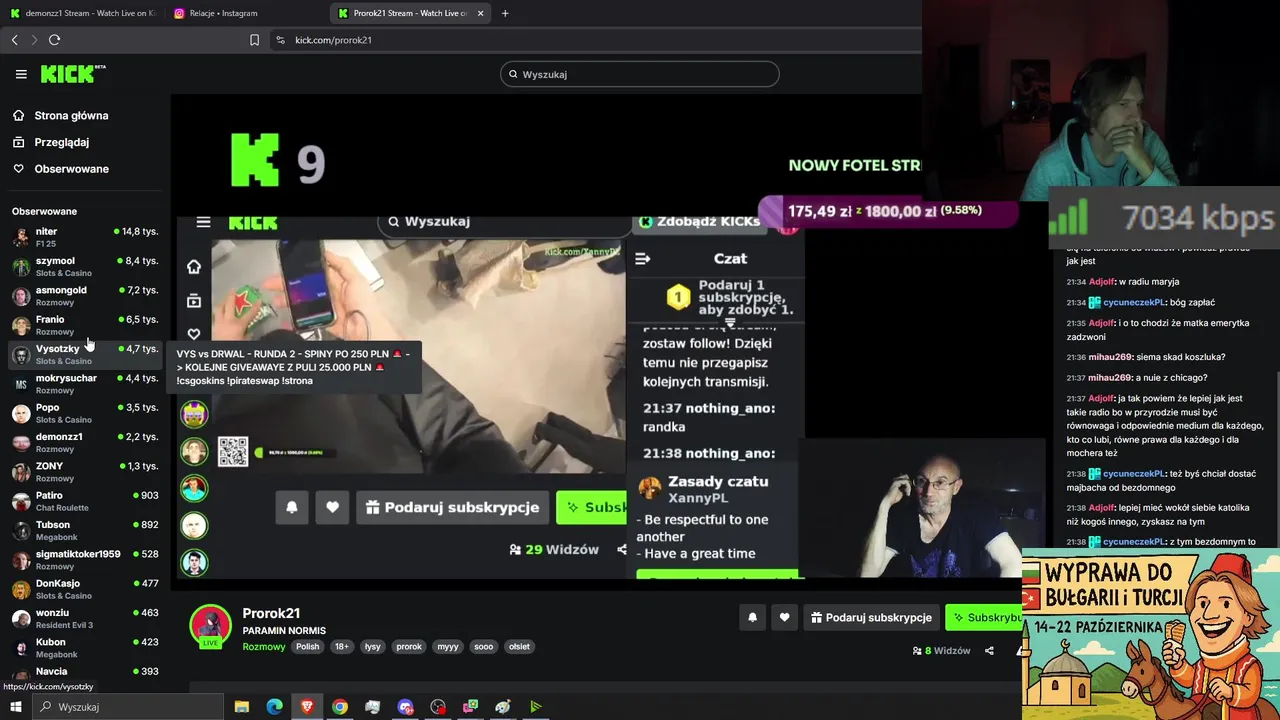Screen dimensions: 1280x720
Task: Open asmongold's channel in followed list
Action: tap(85, 296)
